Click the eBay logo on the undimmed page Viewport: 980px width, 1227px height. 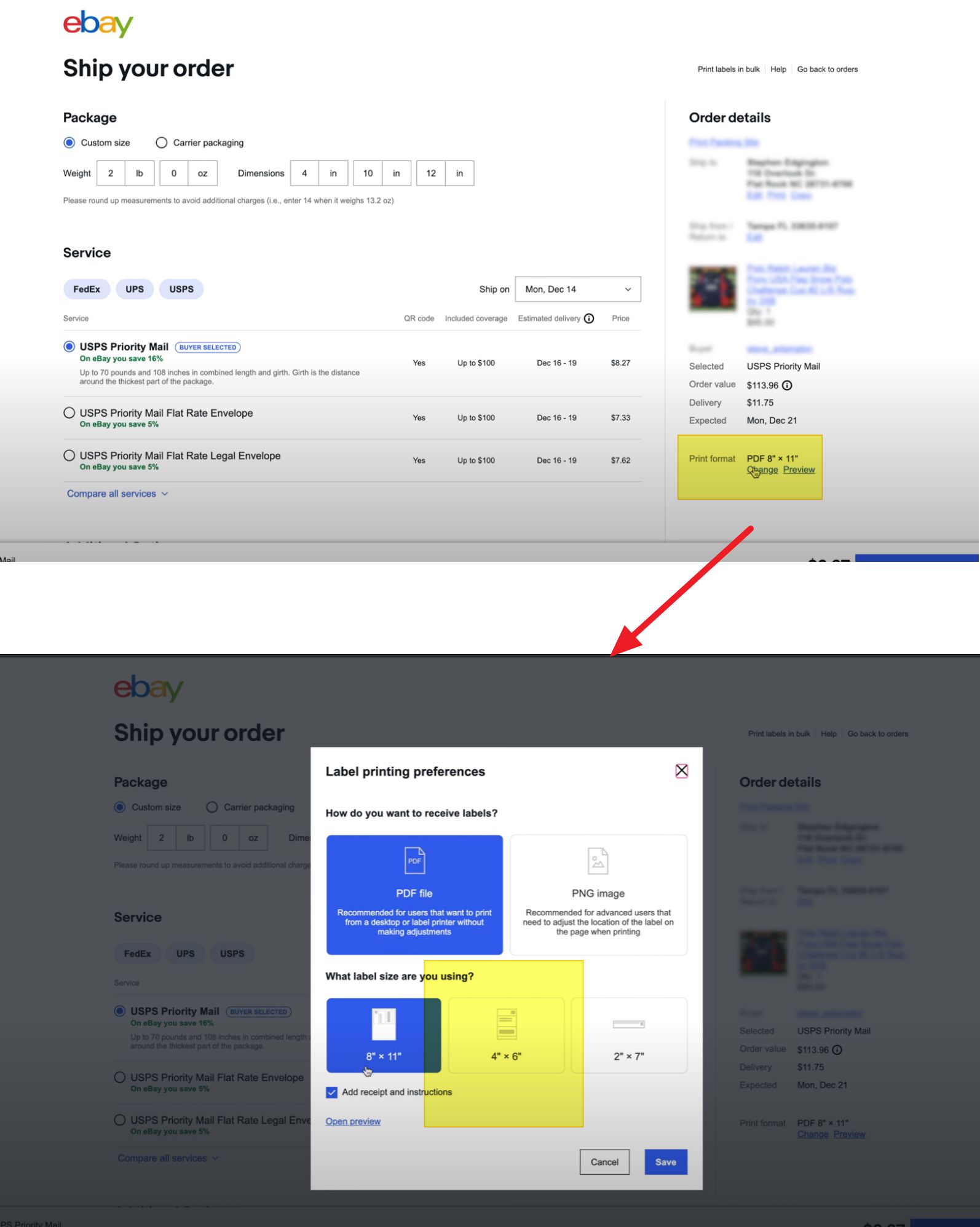(x=98, y=23)
